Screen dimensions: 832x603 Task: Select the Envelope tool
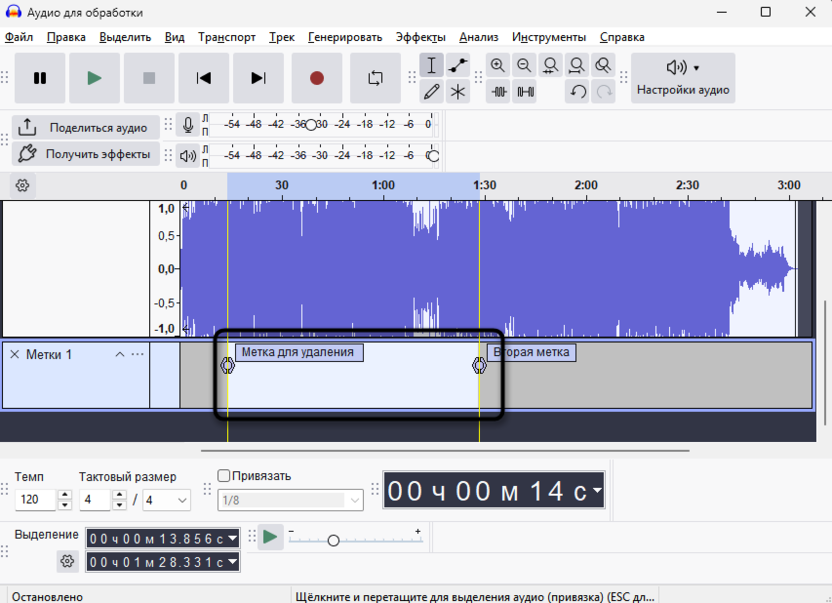click(x=458, y=66)
